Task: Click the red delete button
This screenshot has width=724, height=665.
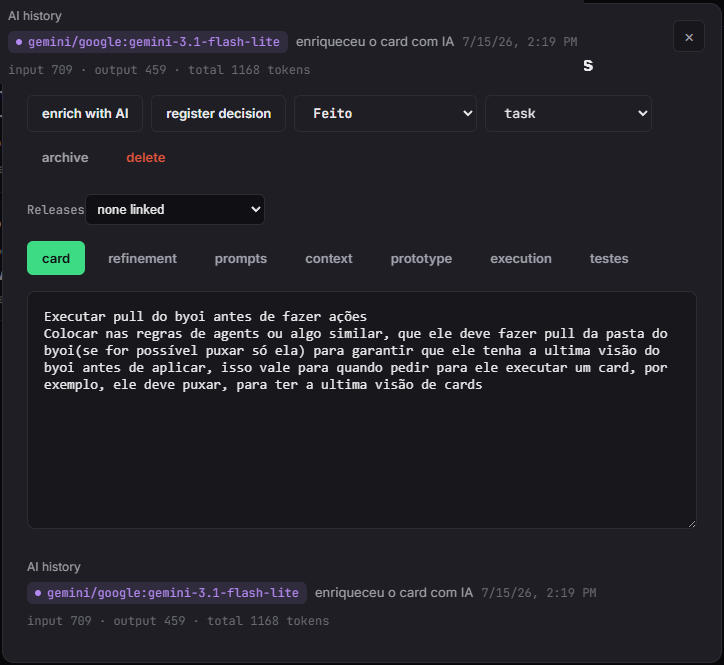Action: (x=146, y=157)
